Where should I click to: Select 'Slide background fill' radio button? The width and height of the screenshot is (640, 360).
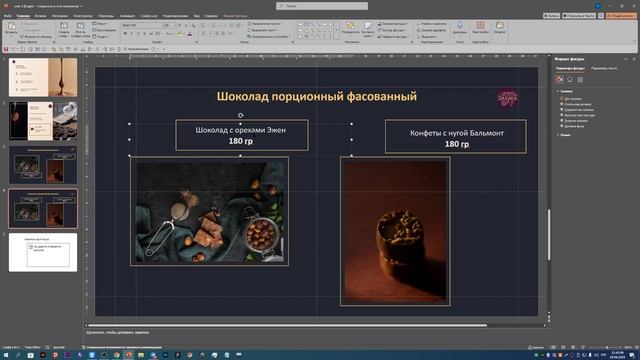562,126
